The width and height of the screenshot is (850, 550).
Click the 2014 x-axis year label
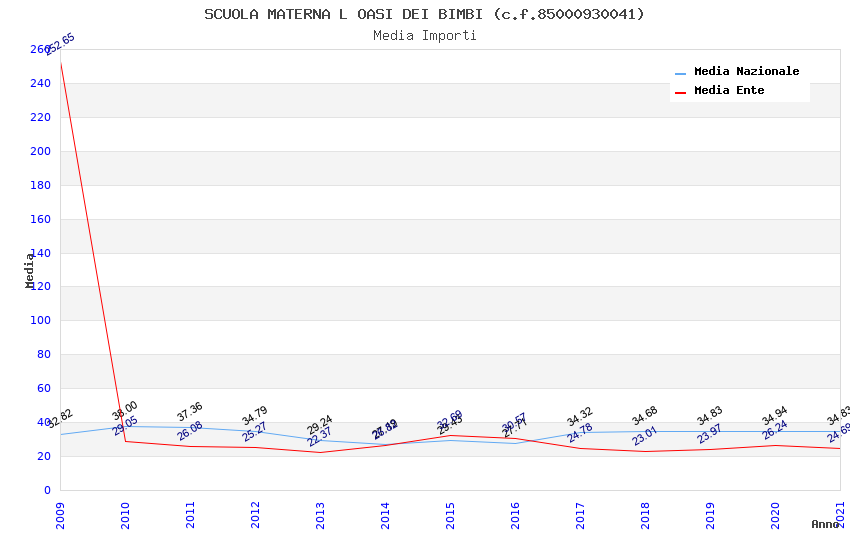tap(385, 515)
